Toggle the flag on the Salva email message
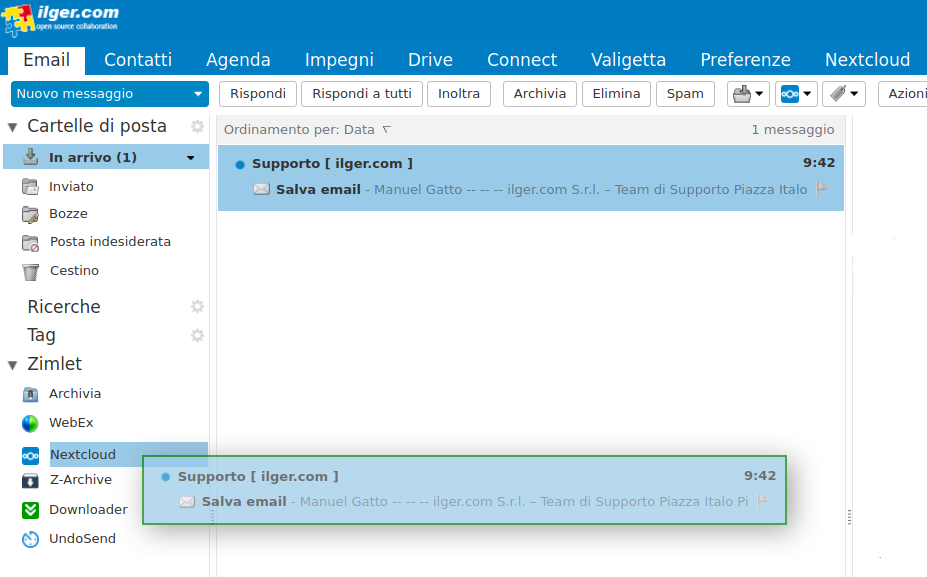Image resolution: width=927 pixels, height=577 pixels. (822, 189)
